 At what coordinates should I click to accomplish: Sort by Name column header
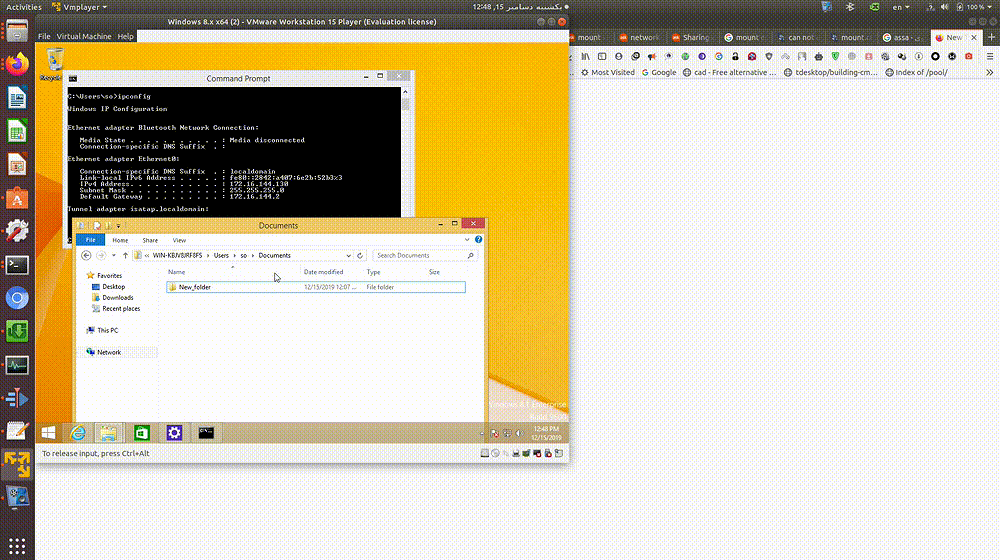[177, 272]
